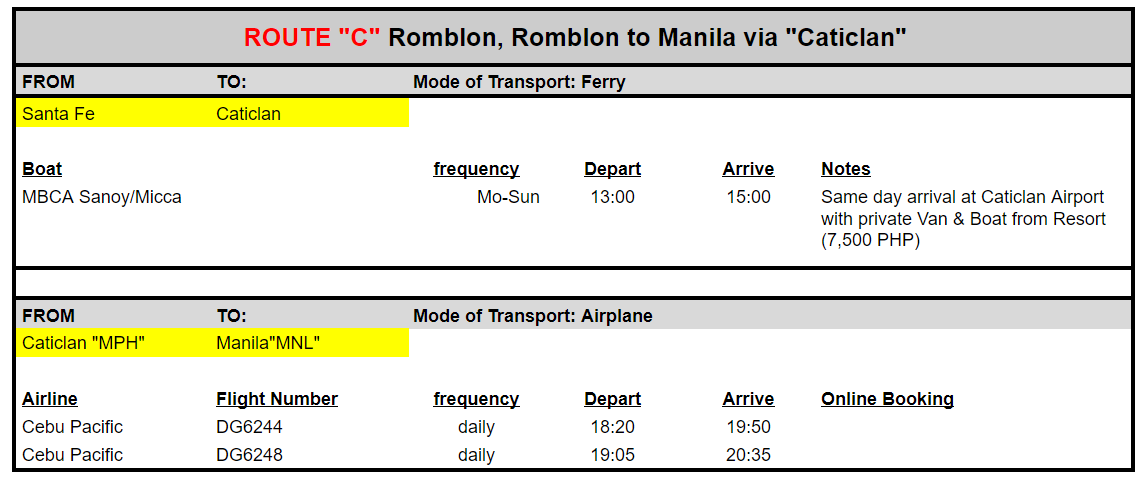Click the Flight Number column header
Viewport: 1147px width, 480px height.
[x=277, y=399]
